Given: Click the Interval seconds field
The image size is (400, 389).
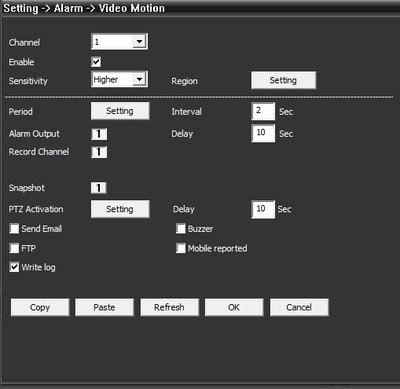Looking at the screenshot, I should [x=263, y=111].
